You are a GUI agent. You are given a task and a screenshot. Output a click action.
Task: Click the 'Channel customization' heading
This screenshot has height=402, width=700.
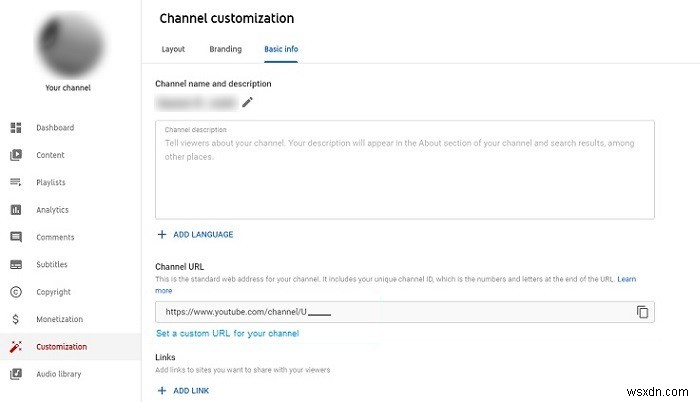point(227,18)
